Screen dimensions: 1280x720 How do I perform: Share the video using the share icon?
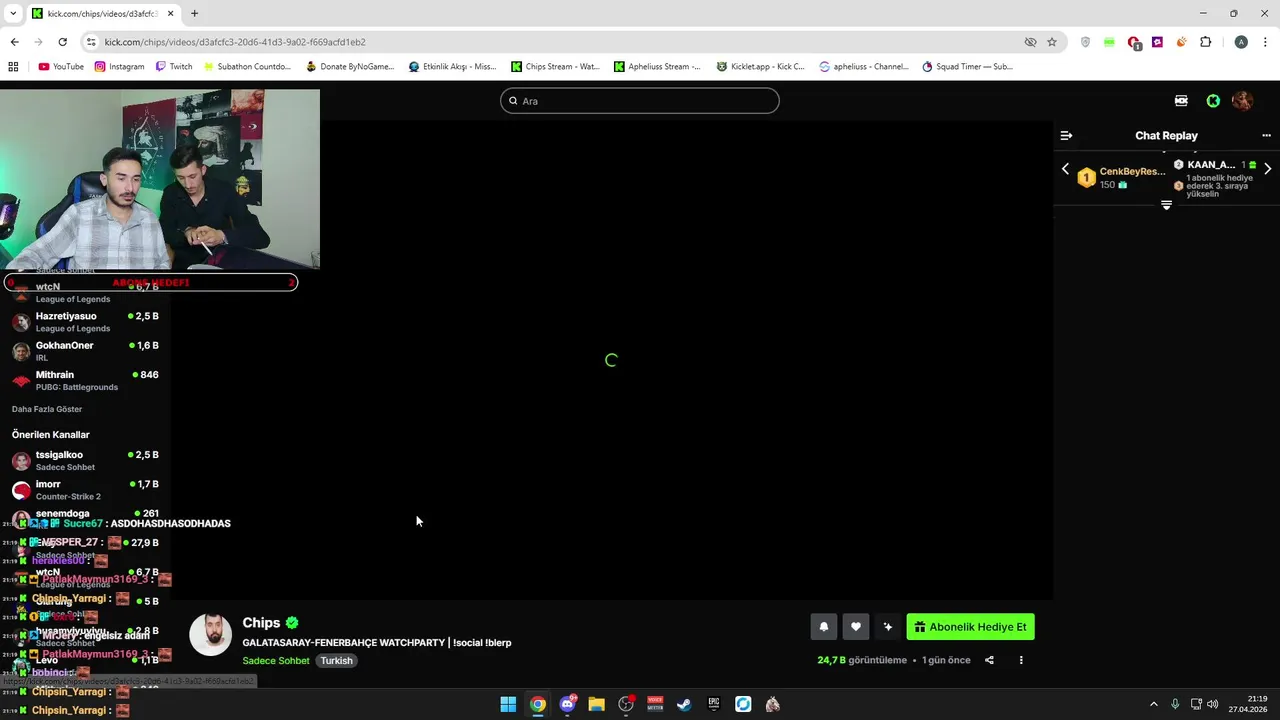click(x=989, y=660)
